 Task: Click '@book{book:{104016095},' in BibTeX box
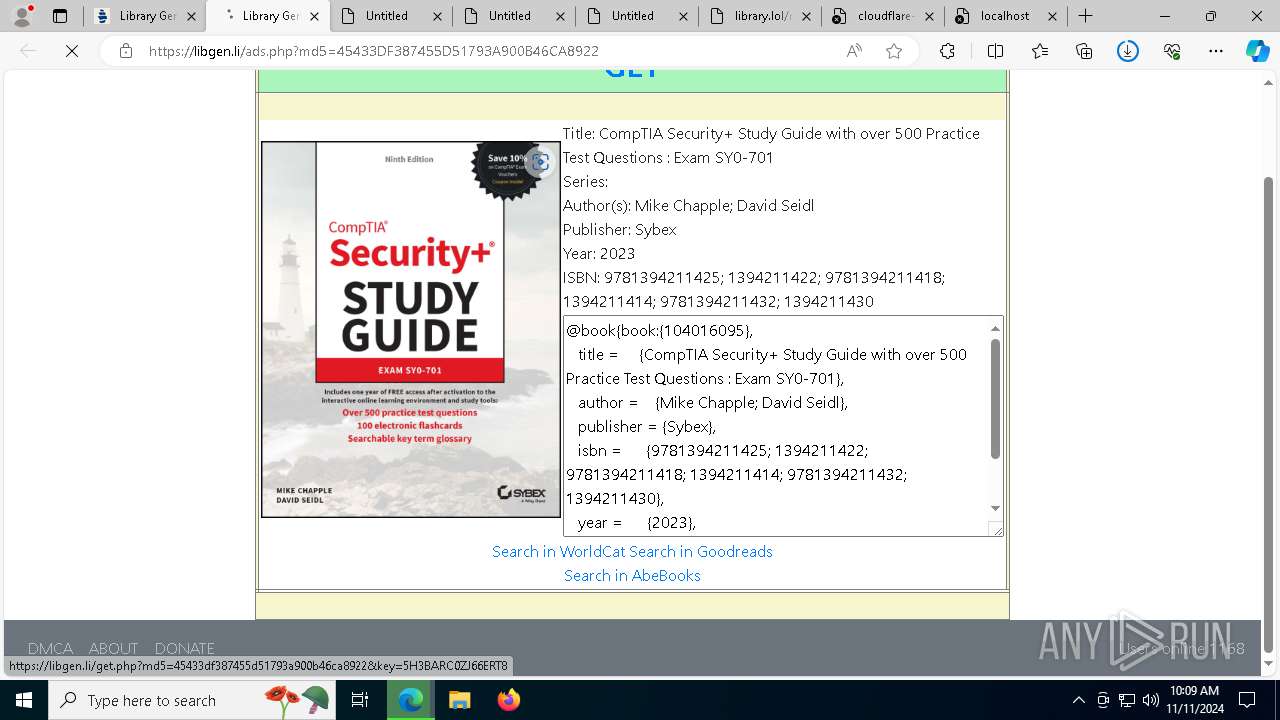659,331
